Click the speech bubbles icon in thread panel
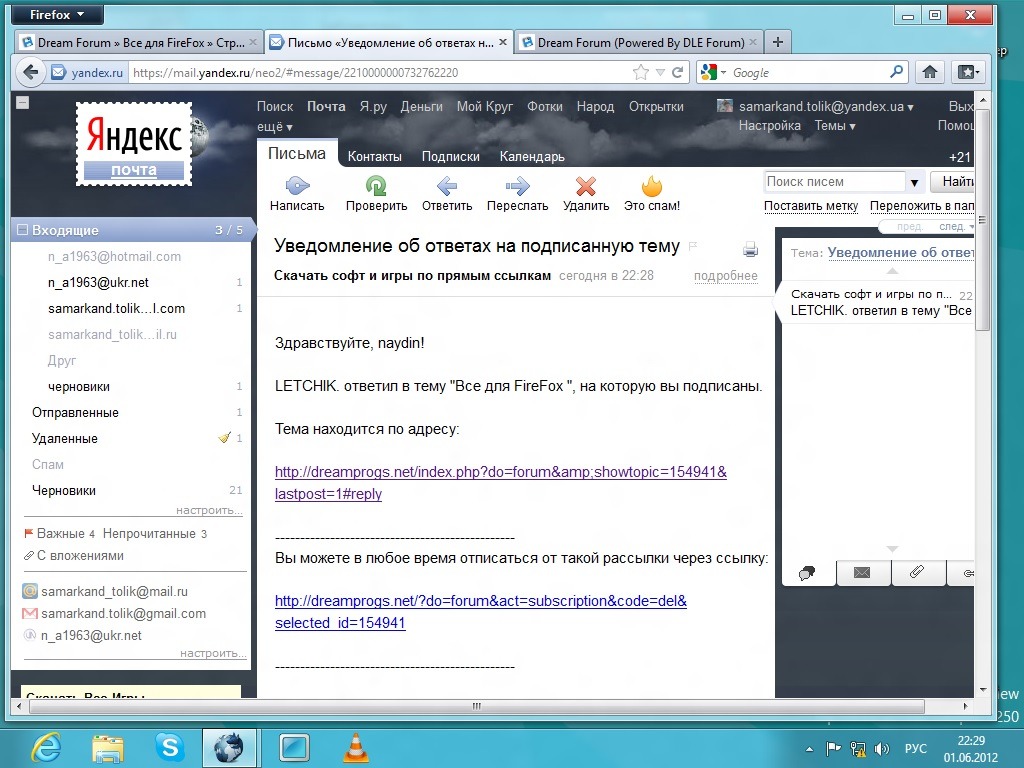The image size is (1024, 768). coord(807,573)
